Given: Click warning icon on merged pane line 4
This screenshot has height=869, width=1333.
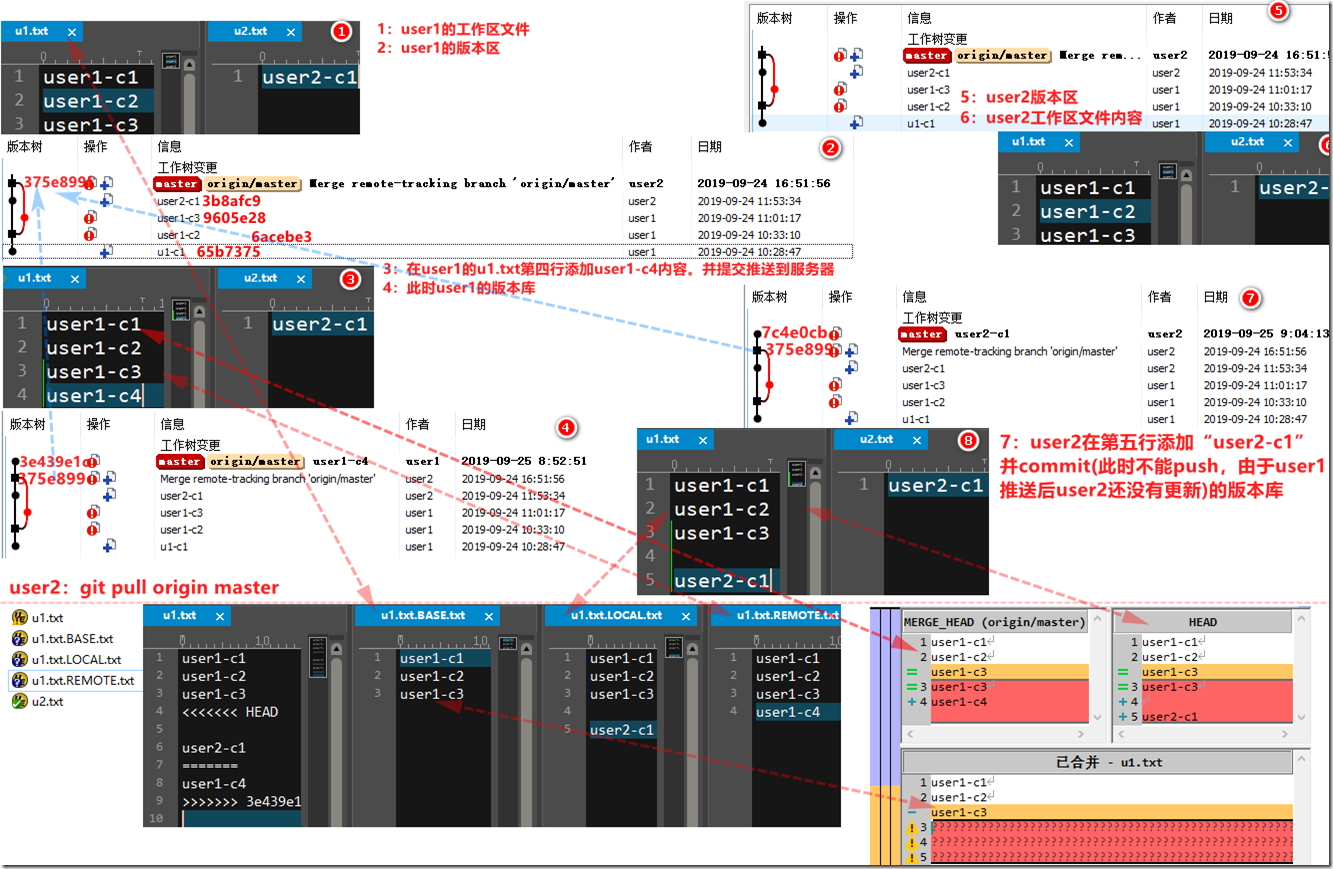Looking at the screenshot, I should coord(911,842).
